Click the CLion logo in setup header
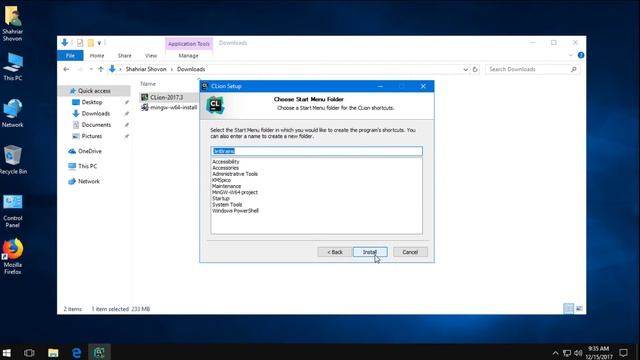The width and height of the screenshot is (640, 360). (215, 105)
